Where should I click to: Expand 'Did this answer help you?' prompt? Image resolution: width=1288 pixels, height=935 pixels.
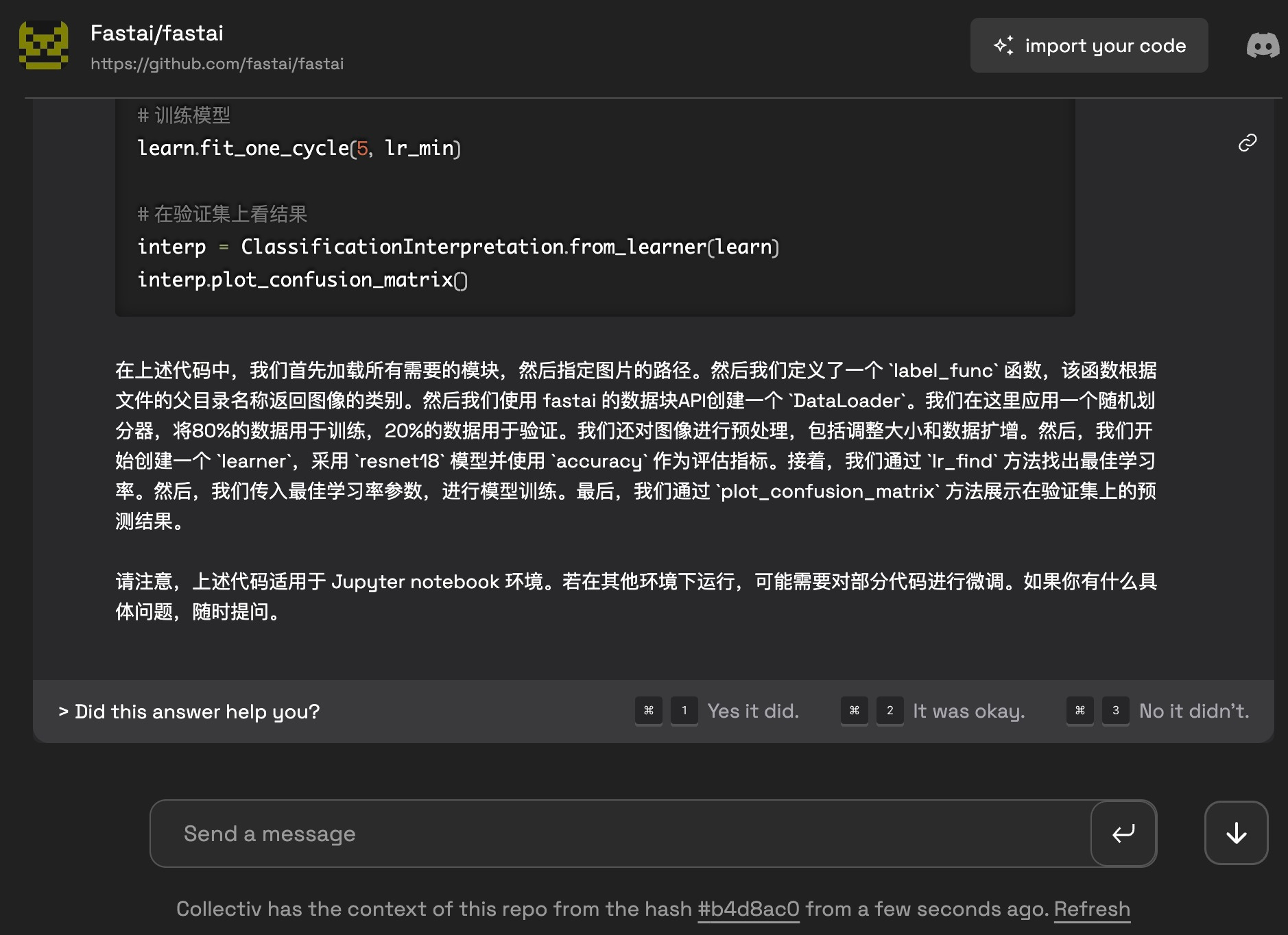[x=189, y=712]
